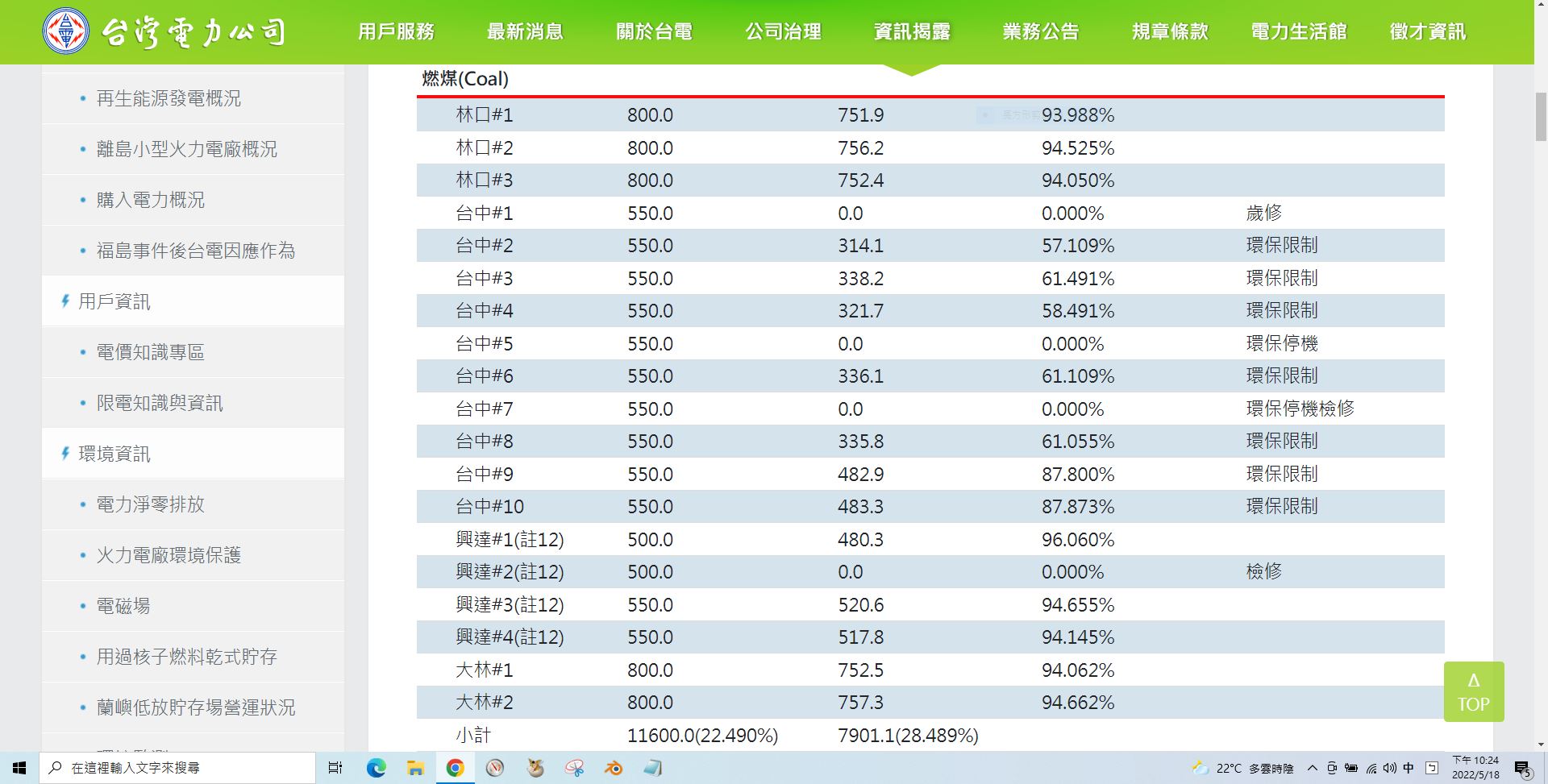Open 福島事件後台電因應作為 sidebar link
1548x784 pixels.
click(196, 251)
